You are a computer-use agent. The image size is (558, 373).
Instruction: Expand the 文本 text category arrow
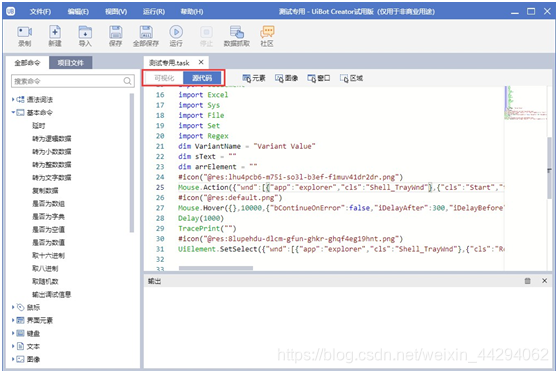[13, 346]
